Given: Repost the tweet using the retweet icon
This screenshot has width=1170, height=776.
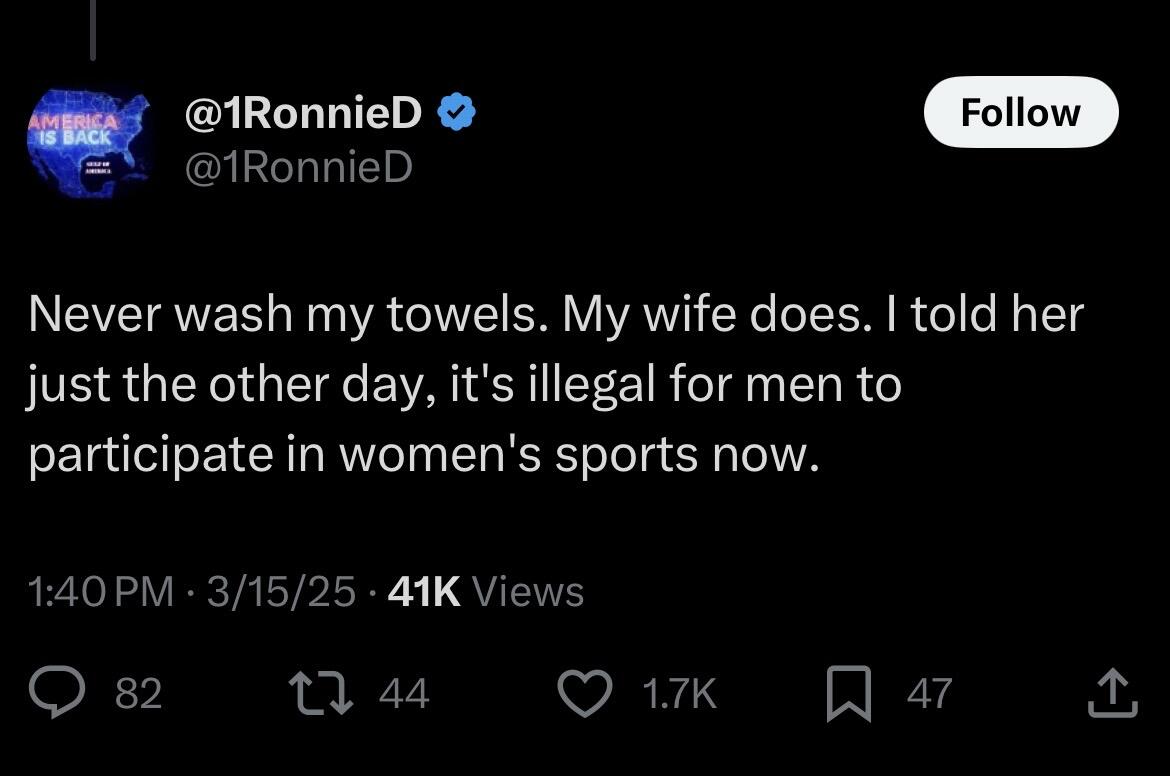Looking at the screenshot, I should [321, 693].
